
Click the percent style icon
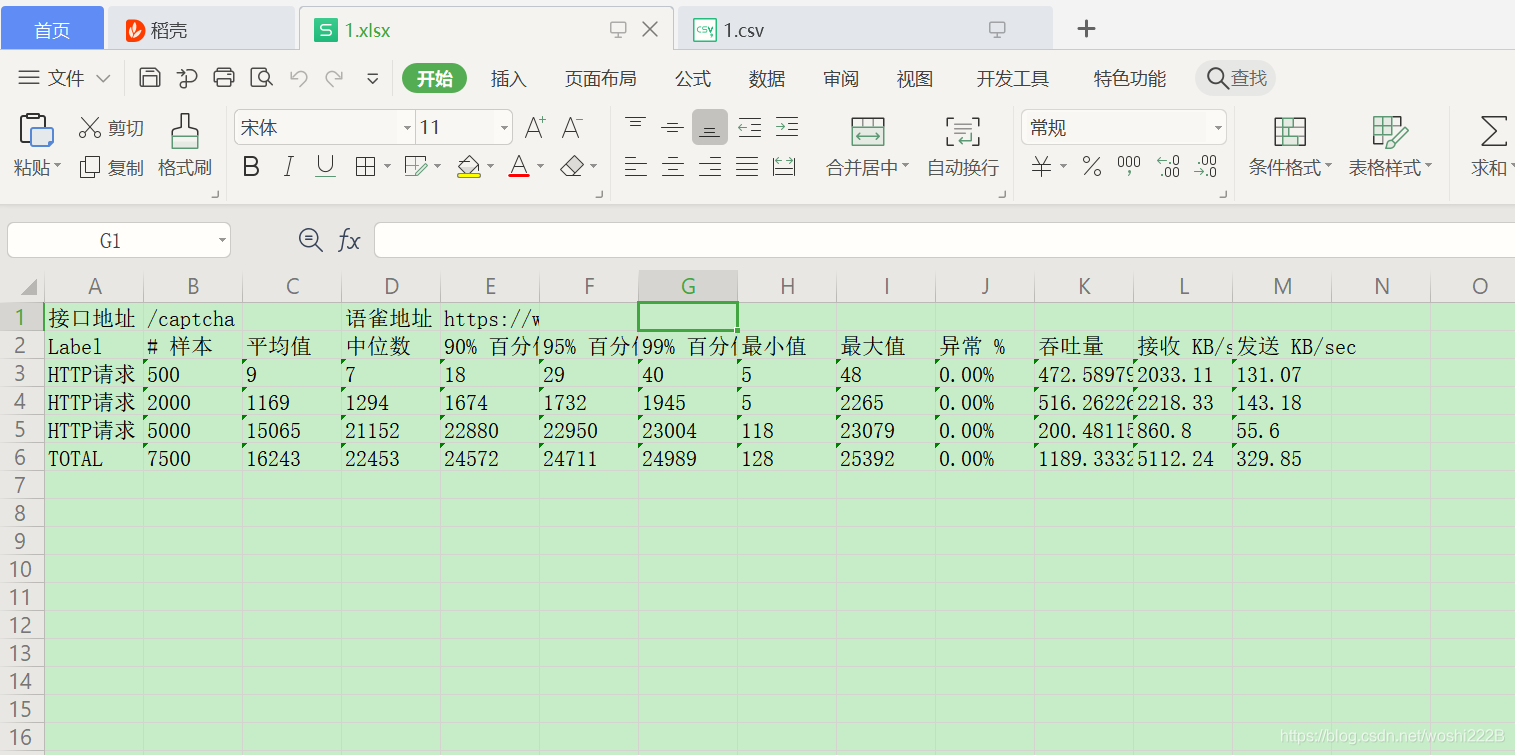pyautogui.click(x=1092, y=167)
